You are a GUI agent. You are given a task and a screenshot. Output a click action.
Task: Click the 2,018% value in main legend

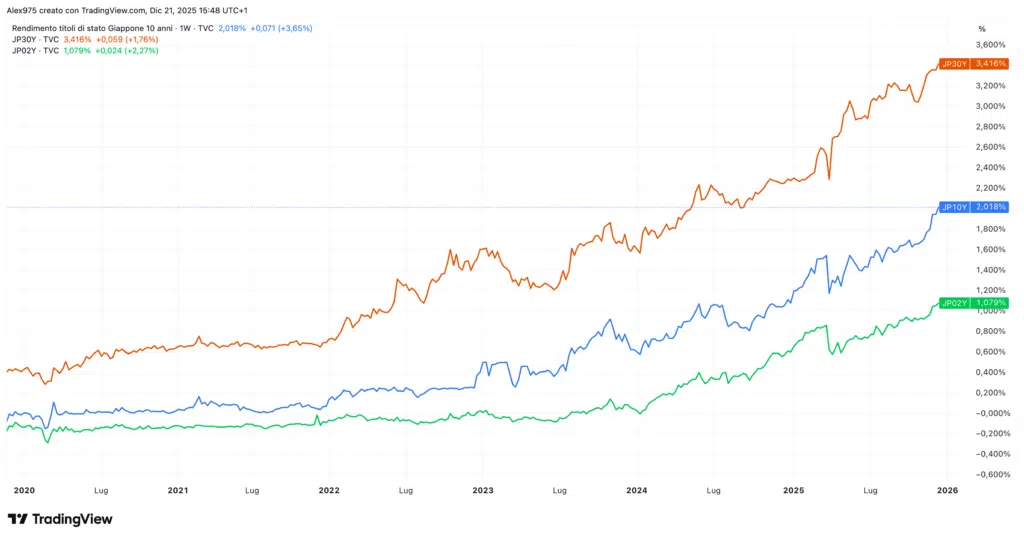231,28
